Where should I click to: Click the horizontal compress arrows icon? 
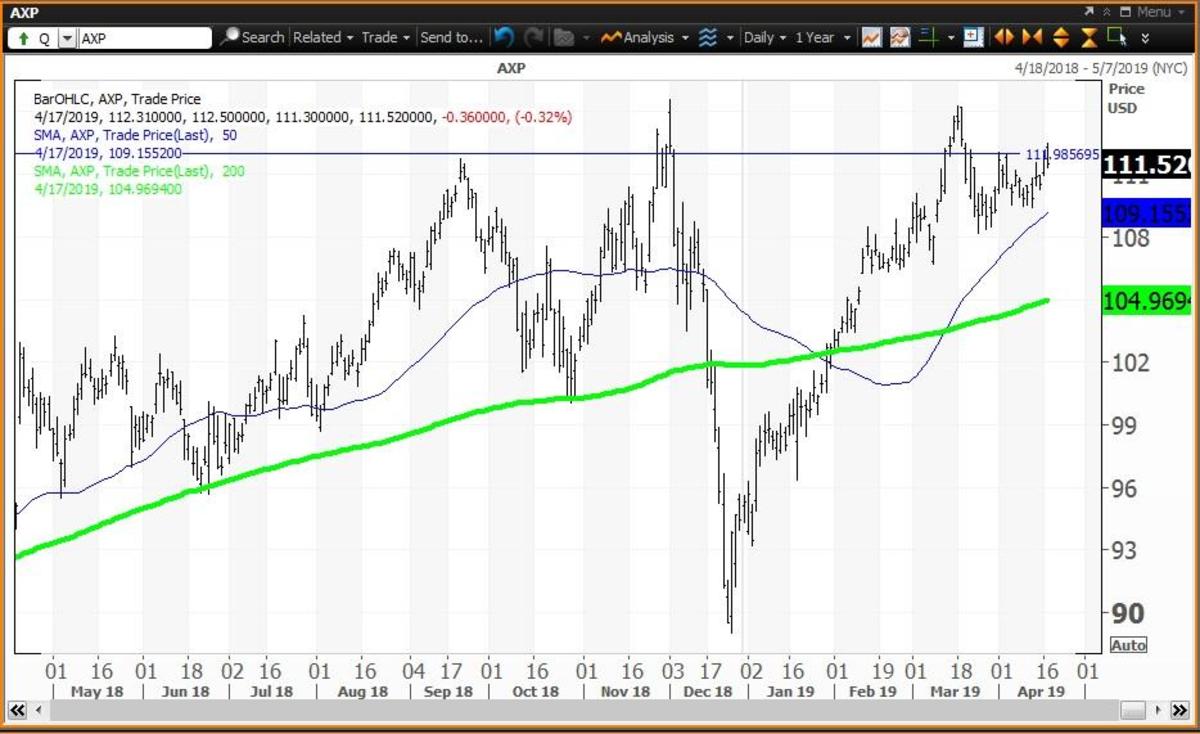click(1032, 37)
